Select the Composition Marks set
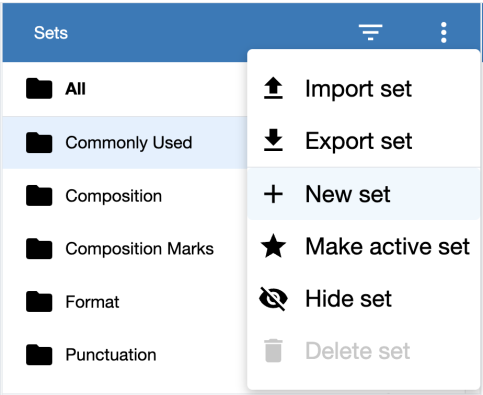 pyautogui.click(x=125, y=249)
